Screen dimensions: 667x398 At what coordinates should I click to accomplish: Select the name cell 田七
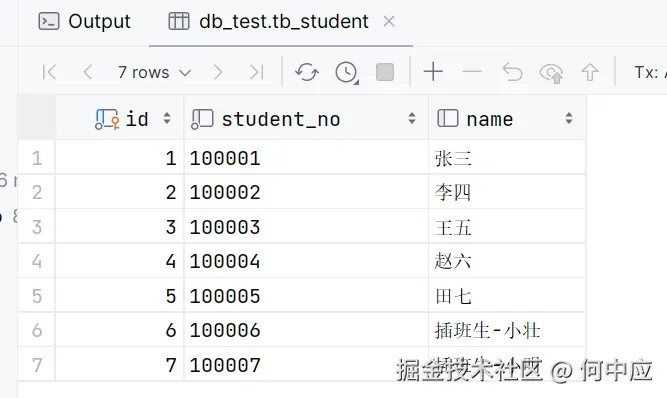(507, 296)
